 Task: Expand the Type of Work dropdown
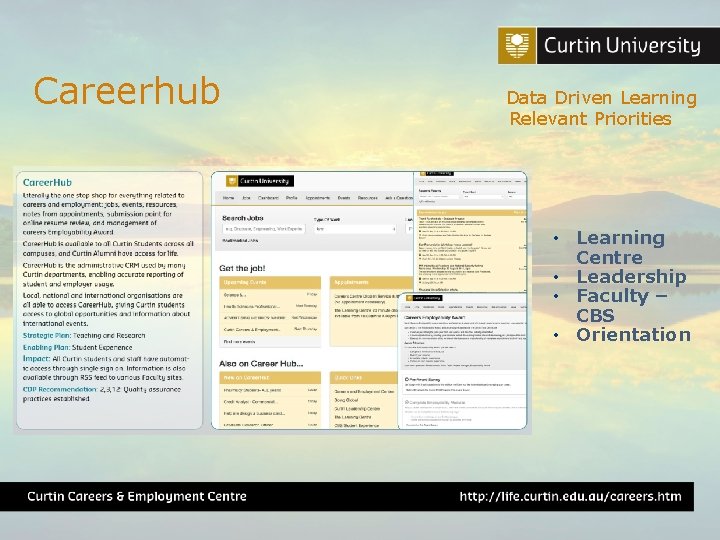click(x=355, y=229)
